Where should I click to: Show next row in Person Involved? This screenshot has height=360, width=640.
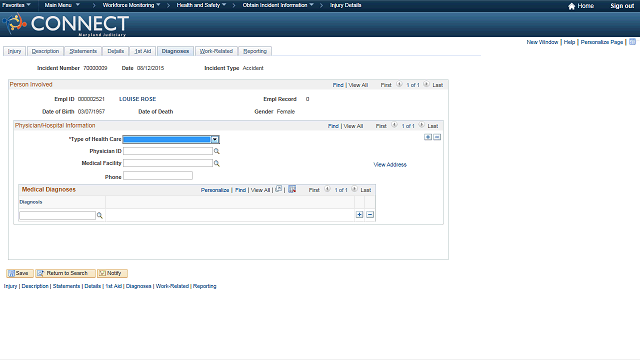point(426,84)
